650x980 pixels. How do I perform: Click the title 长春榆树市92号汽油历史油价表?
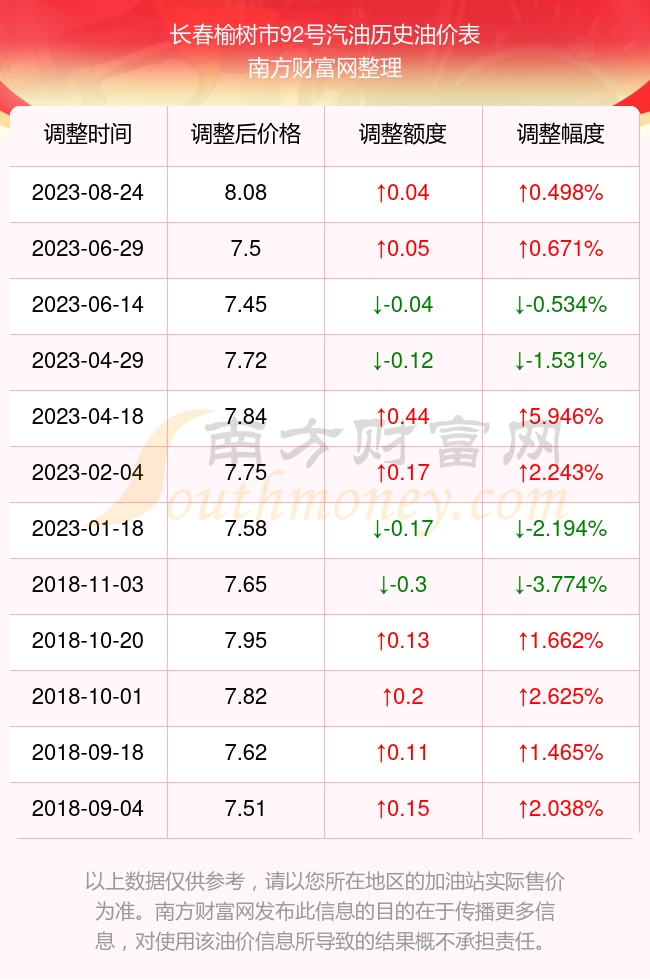[325, 34]
